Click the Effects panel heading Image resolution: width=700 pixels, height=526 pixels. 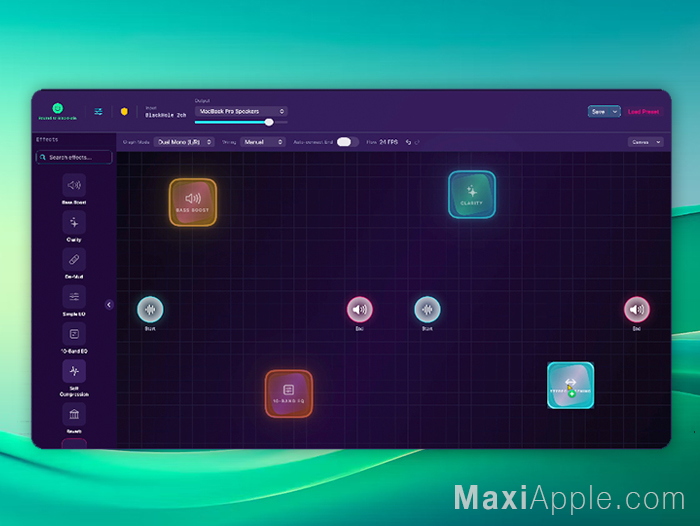point(47,139)
